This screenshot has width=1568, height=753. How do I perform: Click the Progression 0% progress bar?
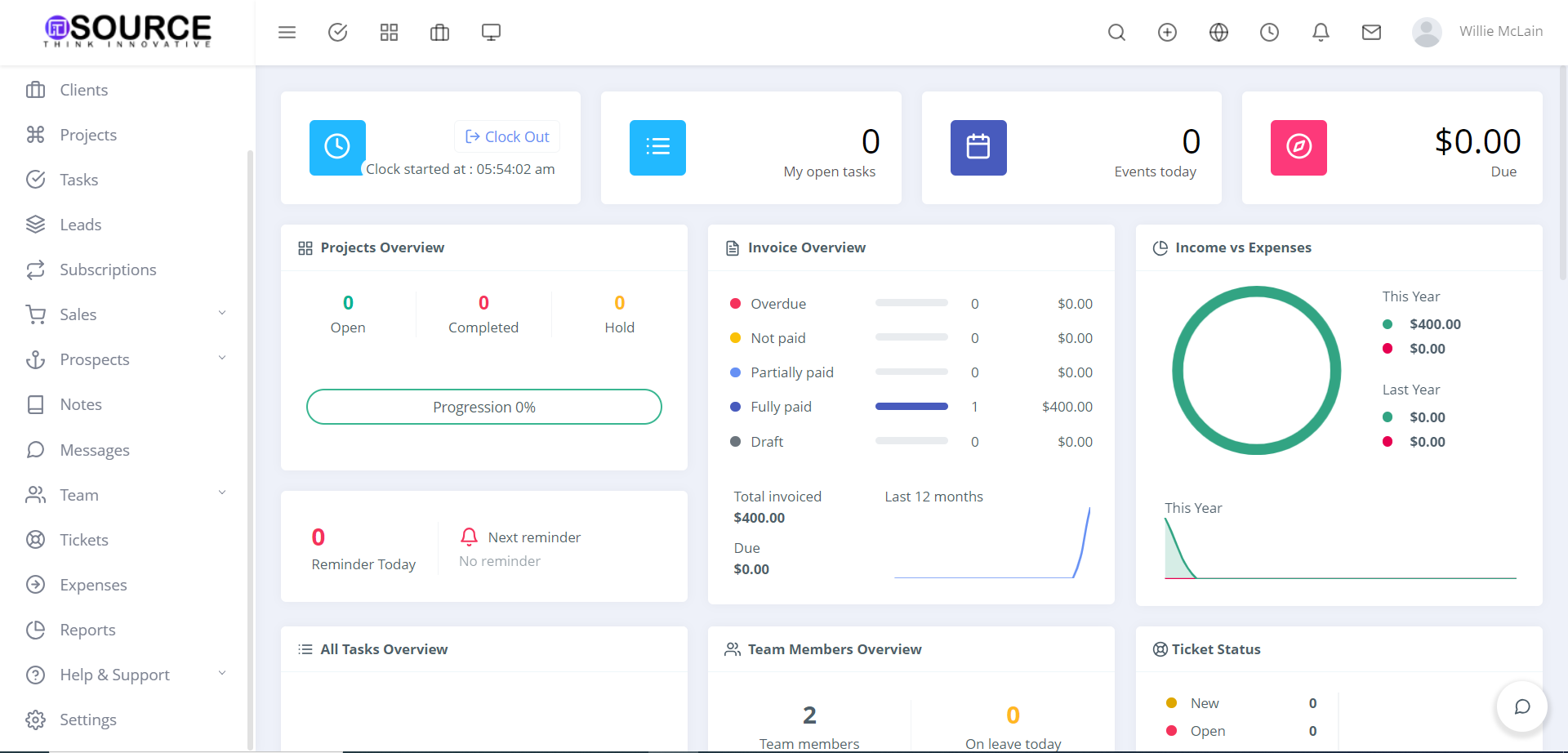(x=483, y=407)
